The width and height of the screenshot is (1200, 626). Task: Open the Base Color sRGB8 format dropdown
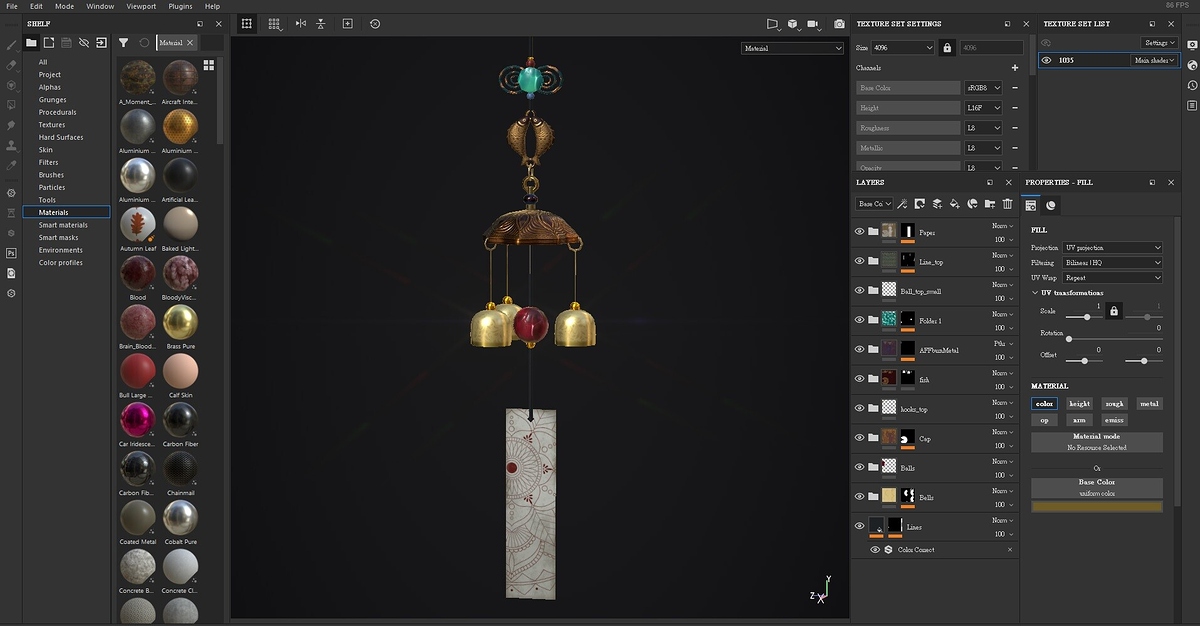983,88
